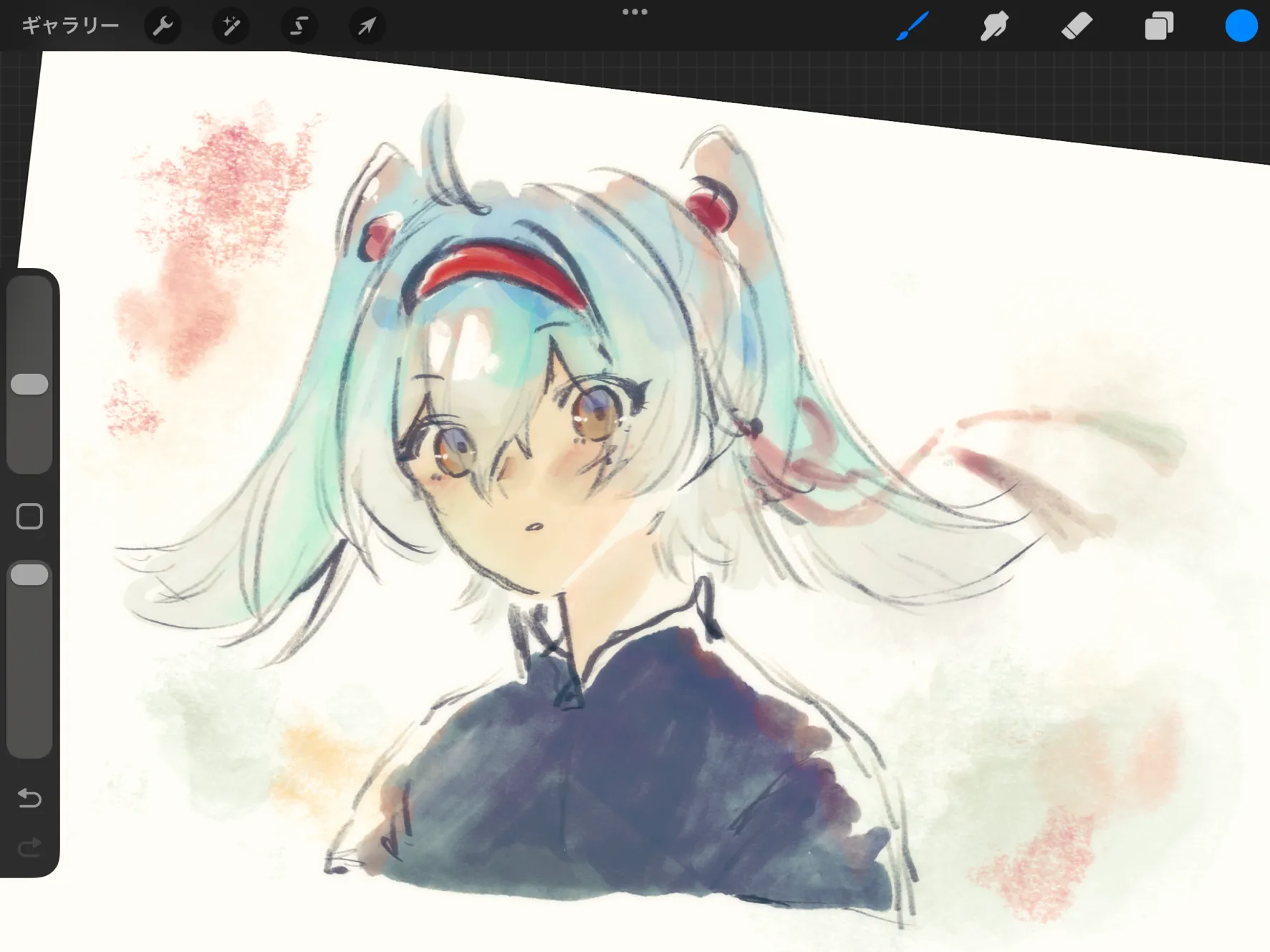Open the Layers panel
The image size is (1270, 952).
pyautogui.click(x=1159, y=26)
